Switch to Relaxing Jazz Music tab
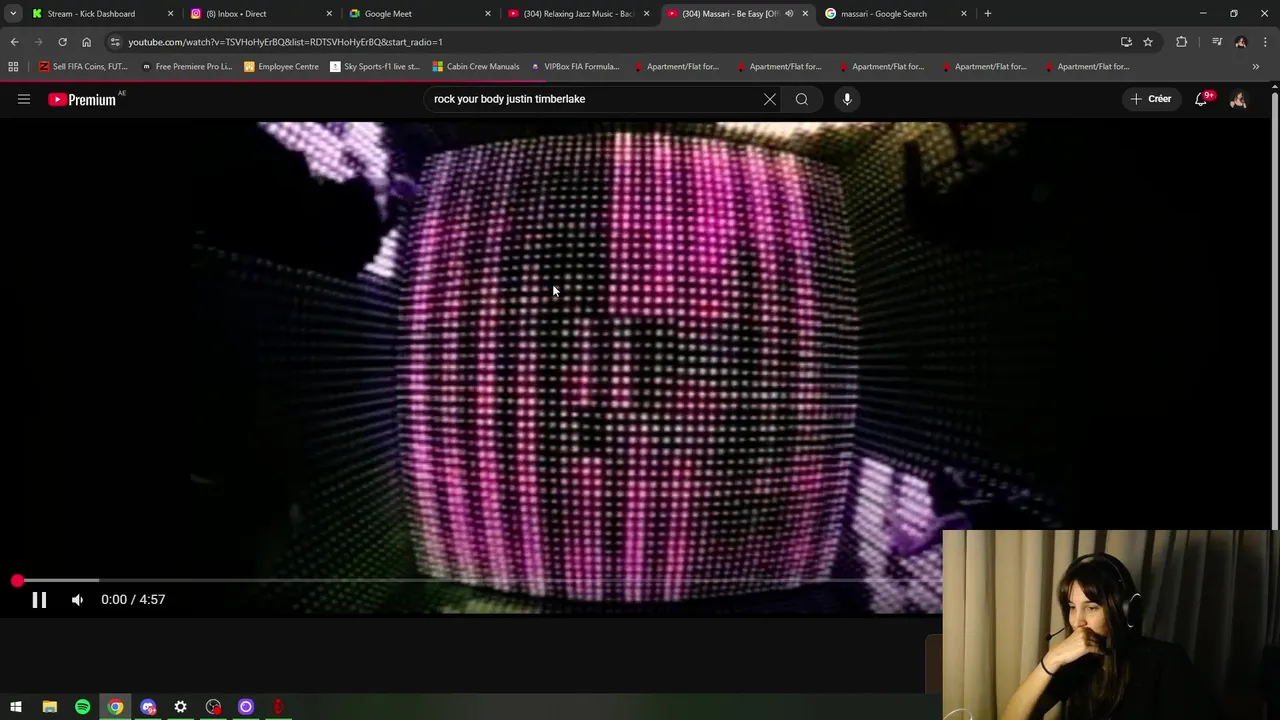The height and width of the screenshot is (720, 1280). pos(579,14)
